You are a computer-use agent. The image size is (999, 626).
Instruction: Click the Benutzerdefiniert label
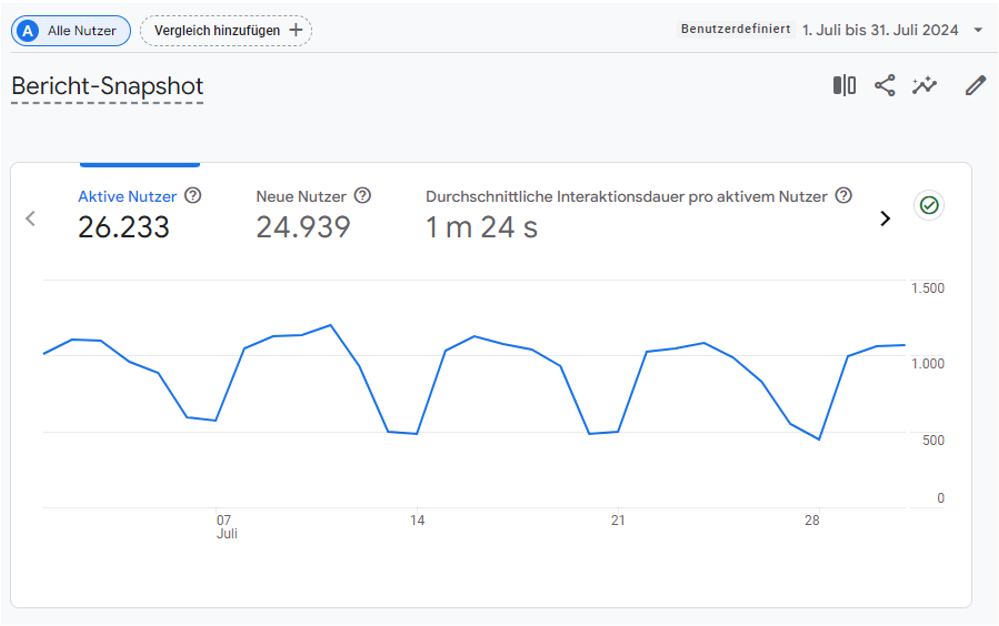point(736,29)
